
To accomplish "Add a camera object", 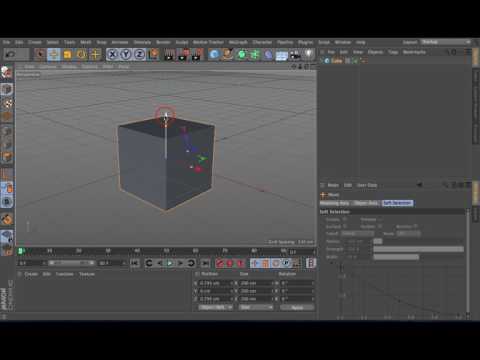I will (x=295, y=55).
